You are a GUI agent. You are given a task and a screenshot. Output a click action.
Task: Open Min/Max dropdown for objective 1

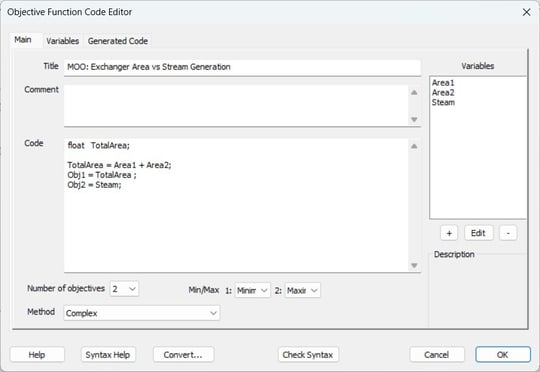252,290
